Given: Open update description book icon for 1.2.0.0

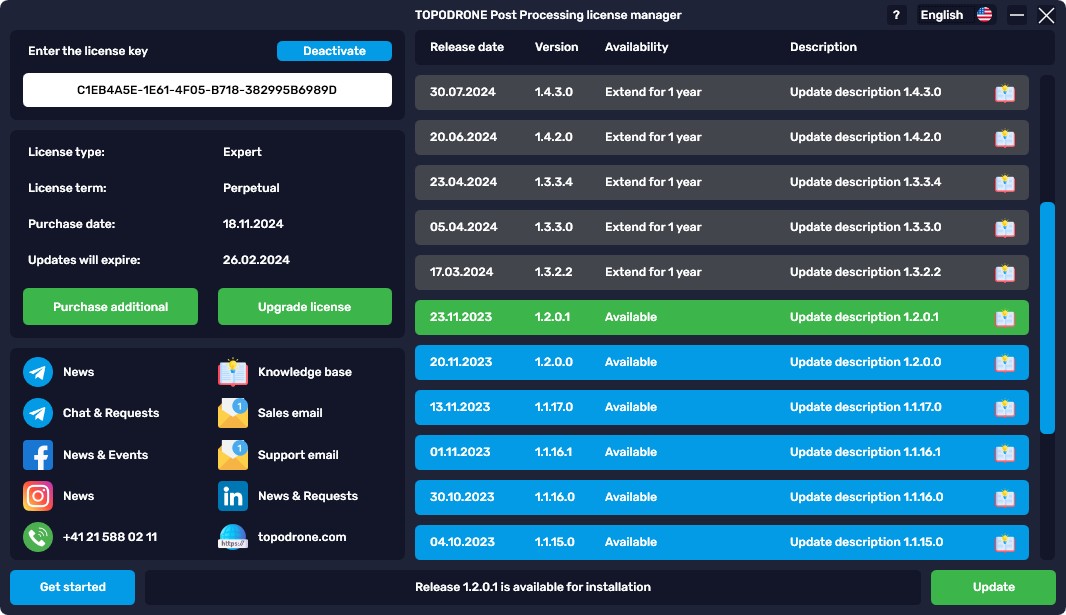Looking at the screenshot, I should coord(1004,363).
